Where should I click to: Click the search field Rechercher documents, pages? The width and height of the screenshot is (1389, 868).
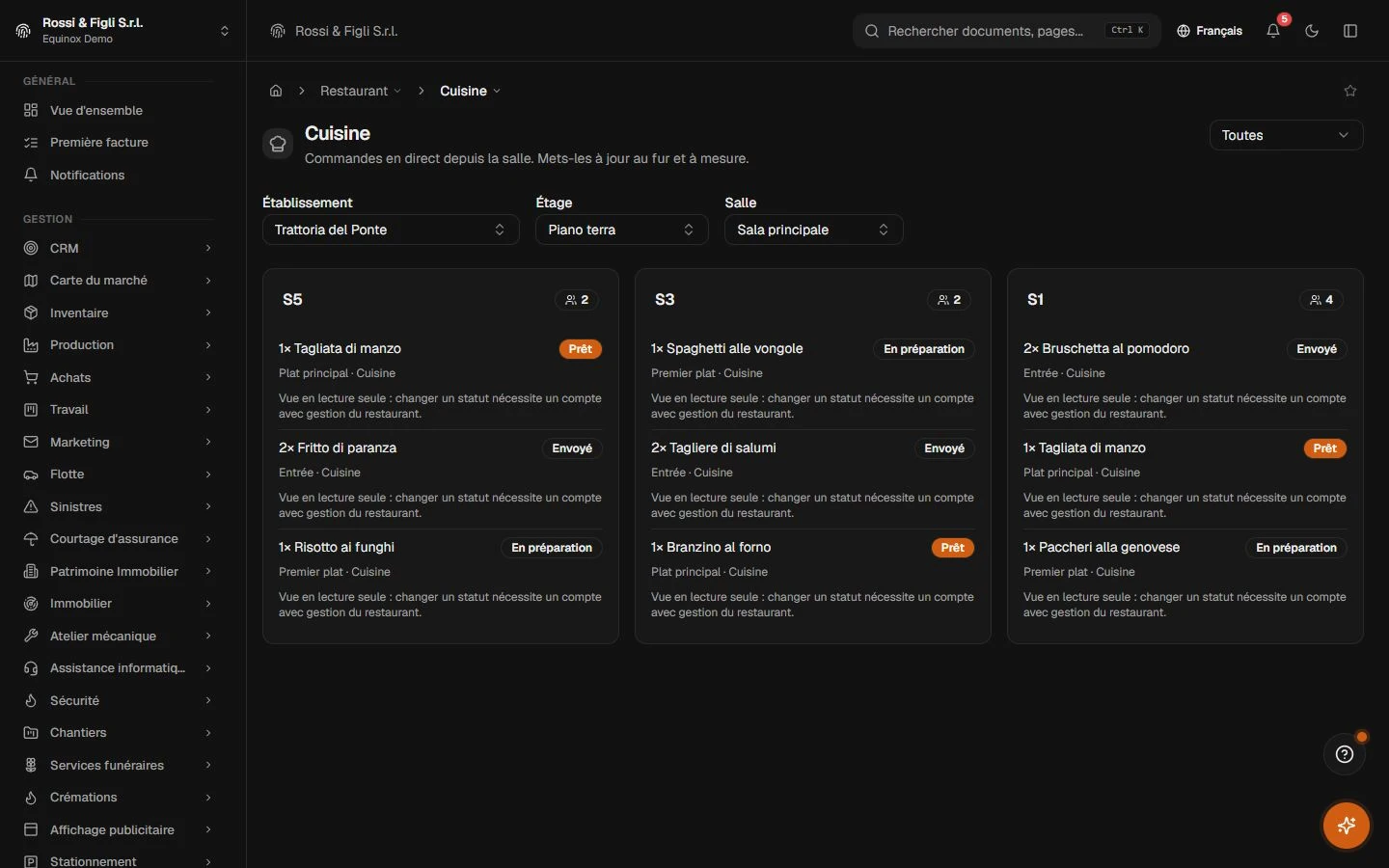[x=1007, y=31]
